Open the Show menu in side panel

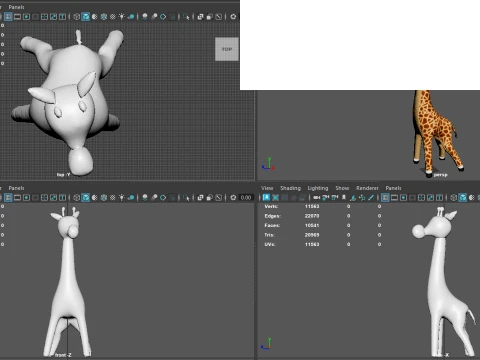point(342,188)
